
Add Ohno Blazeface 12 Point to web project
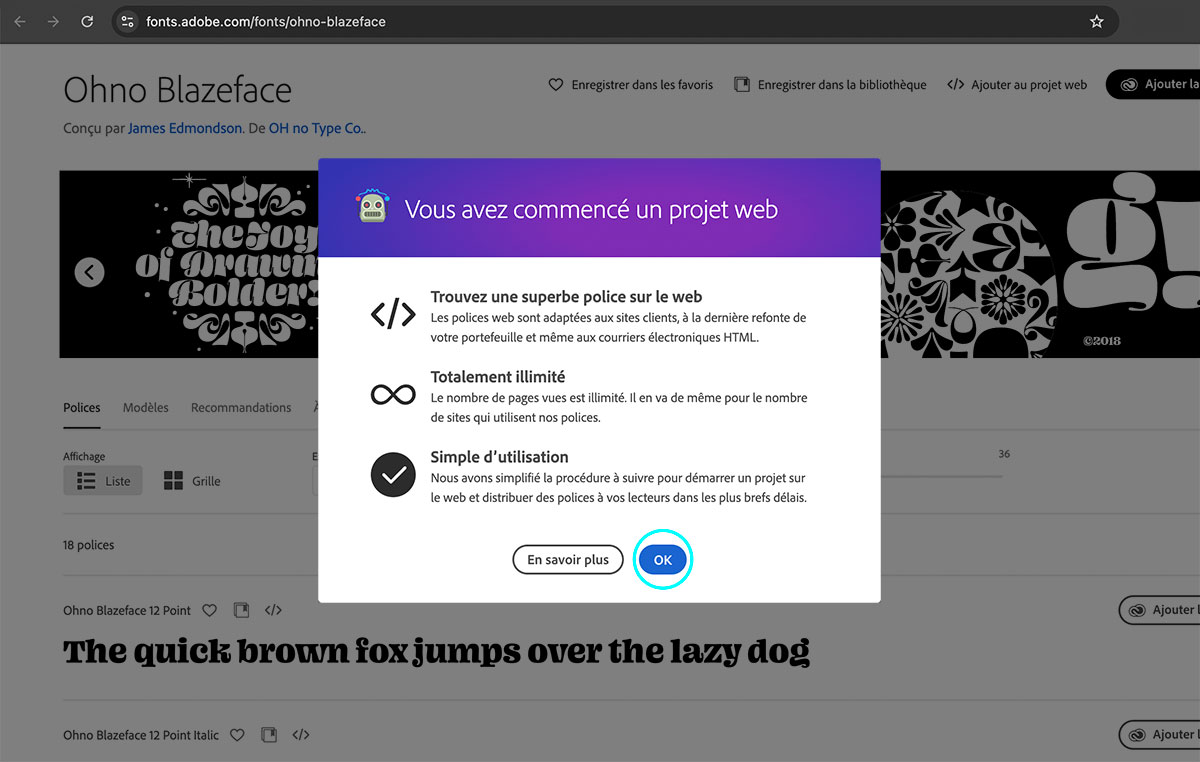point(273,610)
